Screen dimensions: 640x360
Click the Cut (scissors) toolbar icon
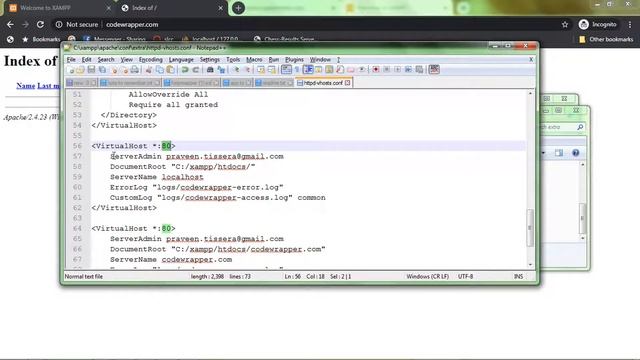(x=148, y=70)
